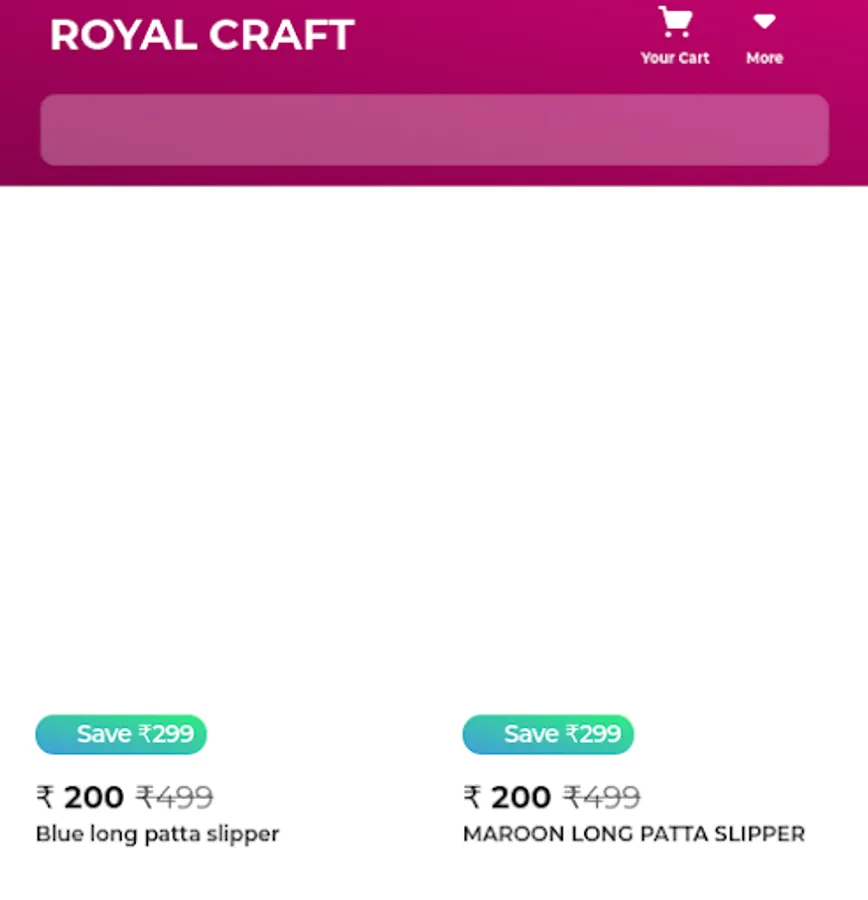The height and width of the screenshot is (900, 868).
Task: Focus the search bar in header
Action: coord(434,130)
